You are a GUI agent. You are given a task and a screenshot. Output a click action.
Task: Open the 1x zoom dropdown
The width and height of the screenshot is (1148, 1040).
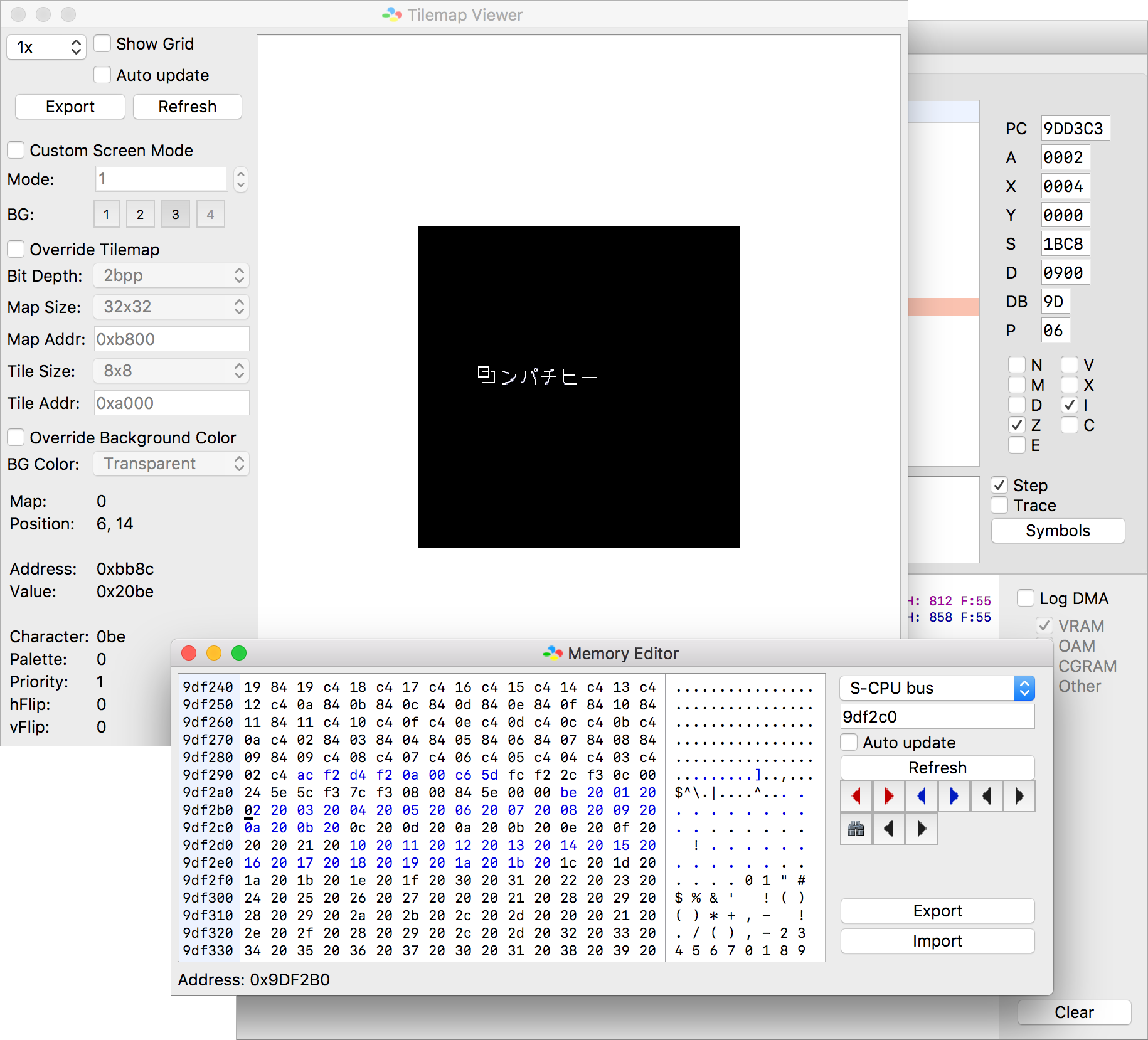(46, 47)
